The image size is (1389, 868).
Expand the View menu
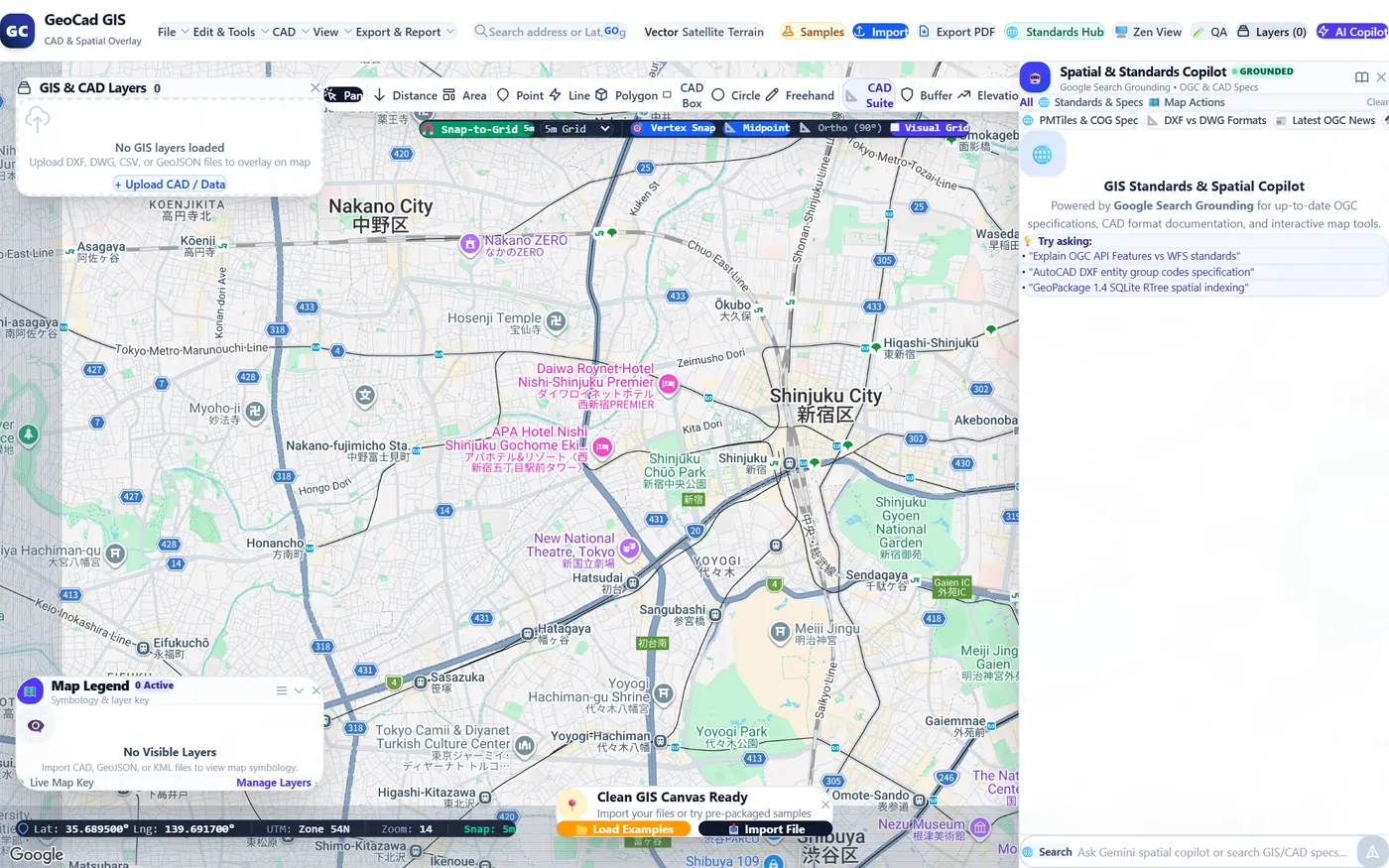point(332,32)
